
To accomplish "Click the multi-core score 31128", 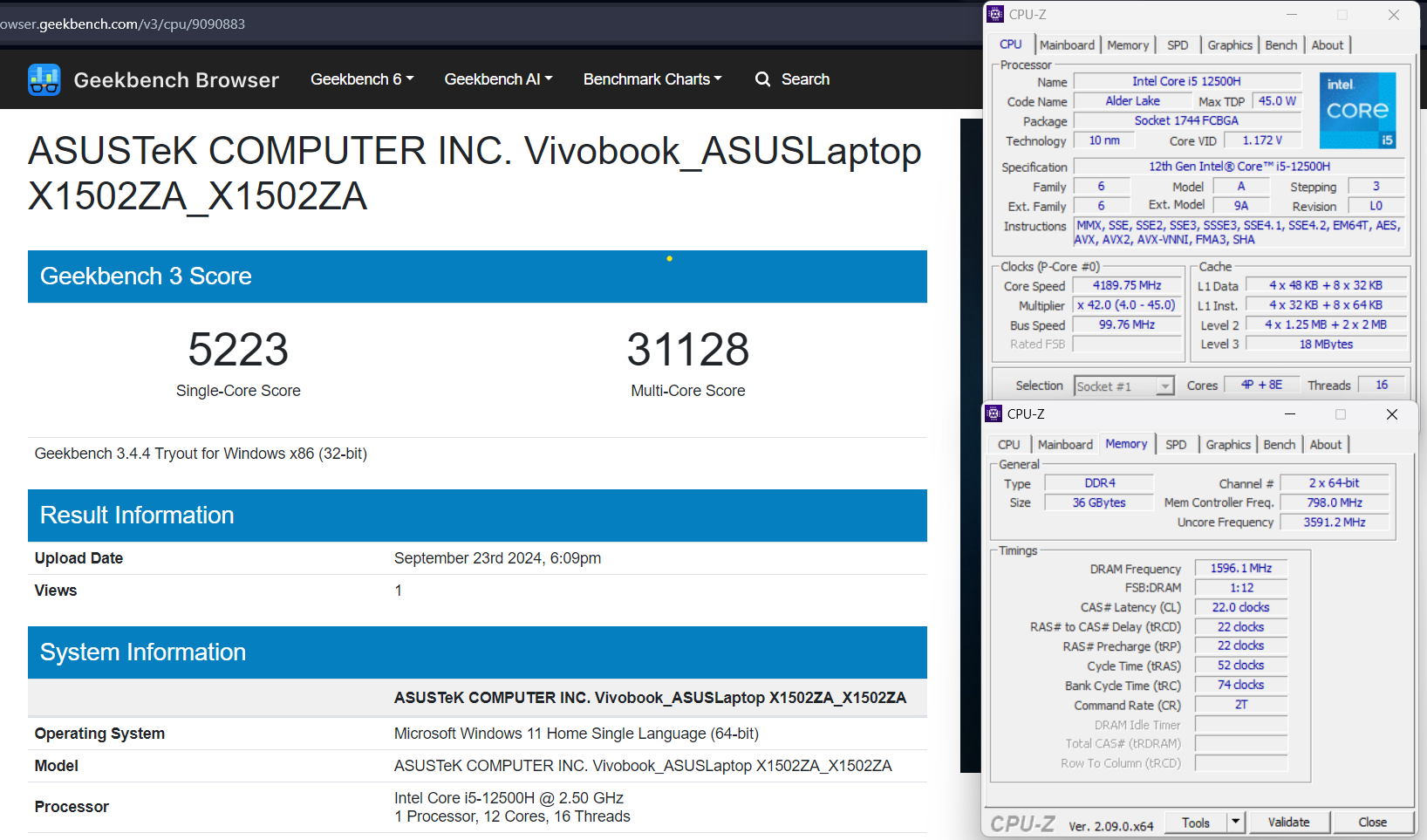I will 688,350.
